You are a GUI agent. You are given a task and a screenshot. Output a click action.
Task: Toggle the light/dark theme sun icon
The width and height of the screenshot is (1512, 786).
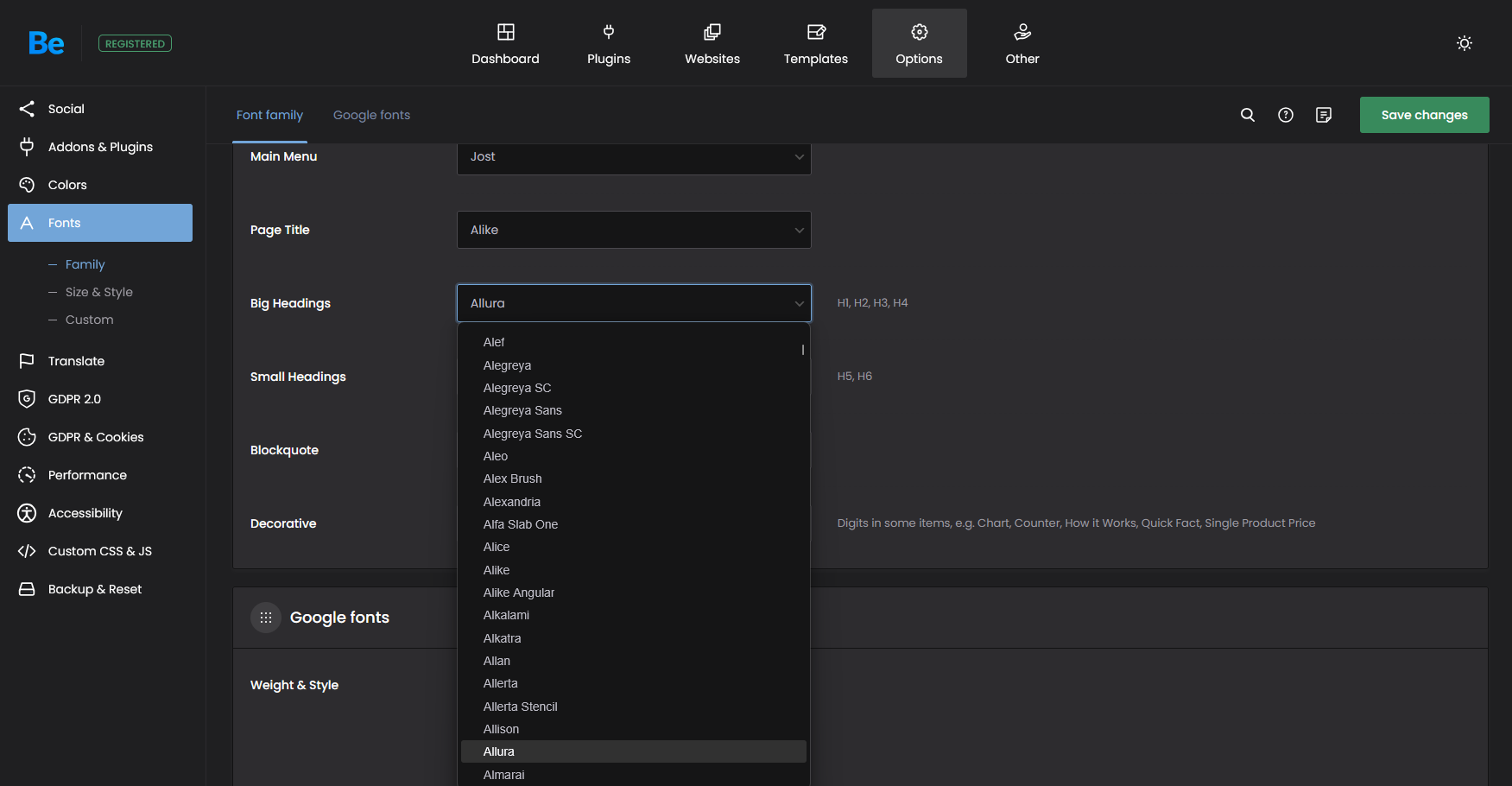click(1464, 43)
